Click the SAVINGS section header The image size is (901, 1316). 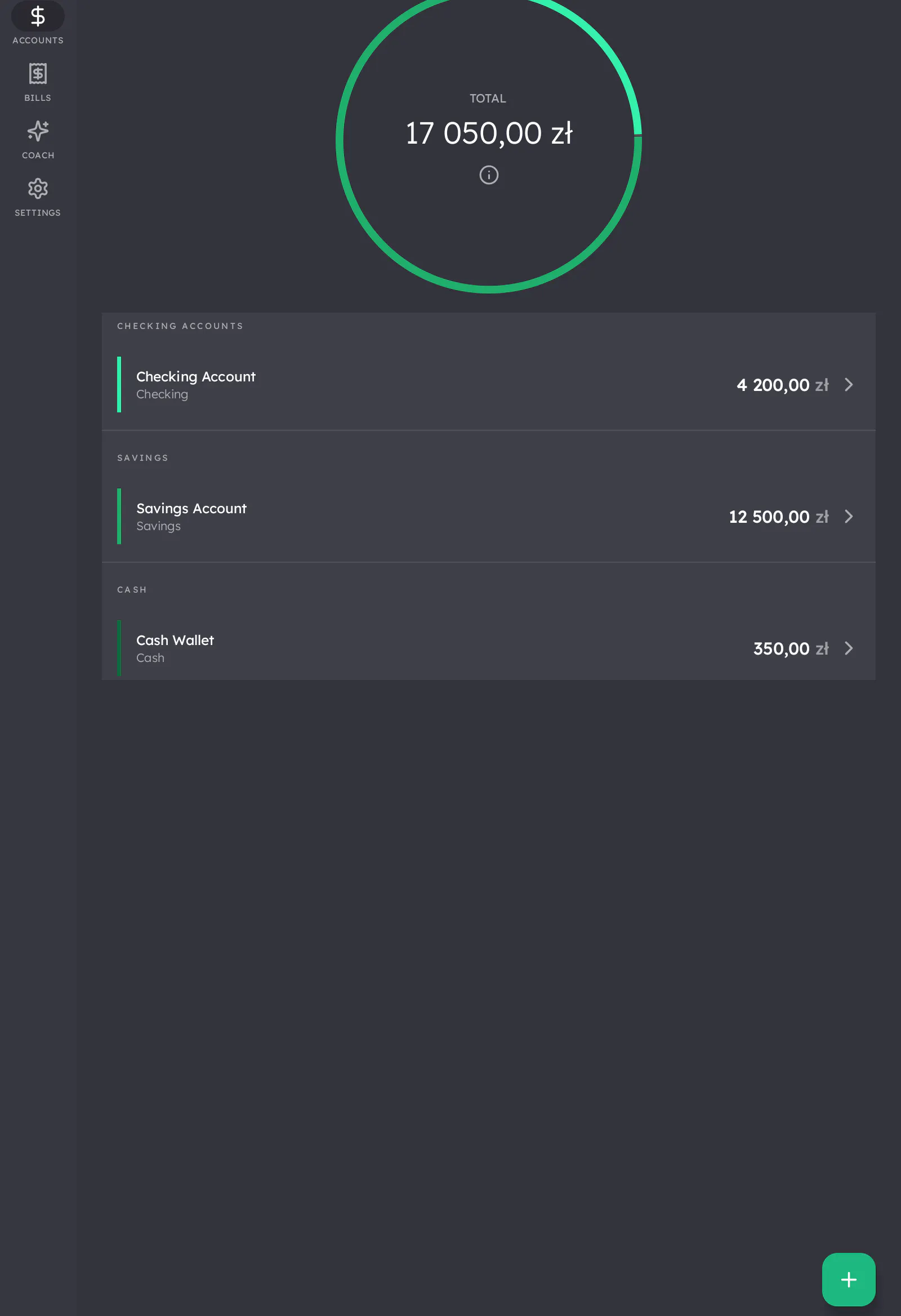[142, 458]
